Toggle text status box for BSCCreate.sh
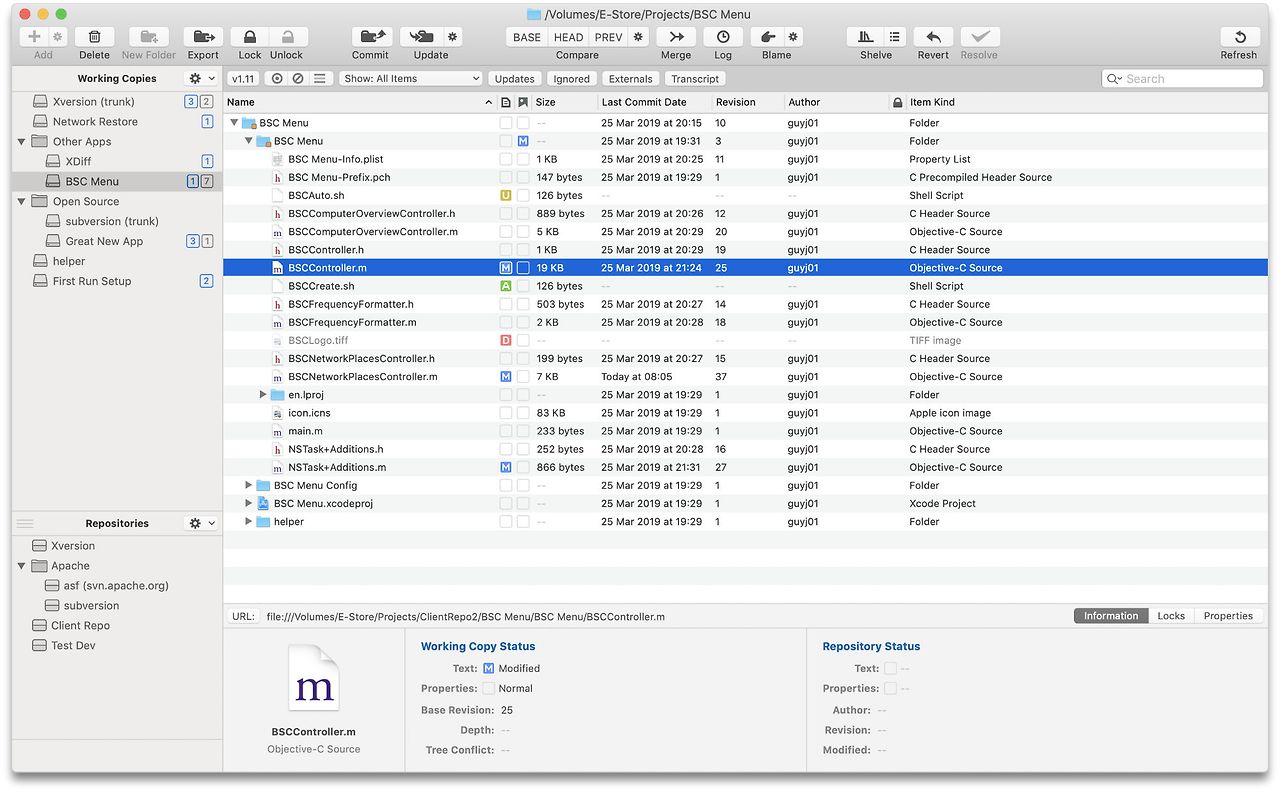Screen dimensions: 1280x792 (506, 286)
